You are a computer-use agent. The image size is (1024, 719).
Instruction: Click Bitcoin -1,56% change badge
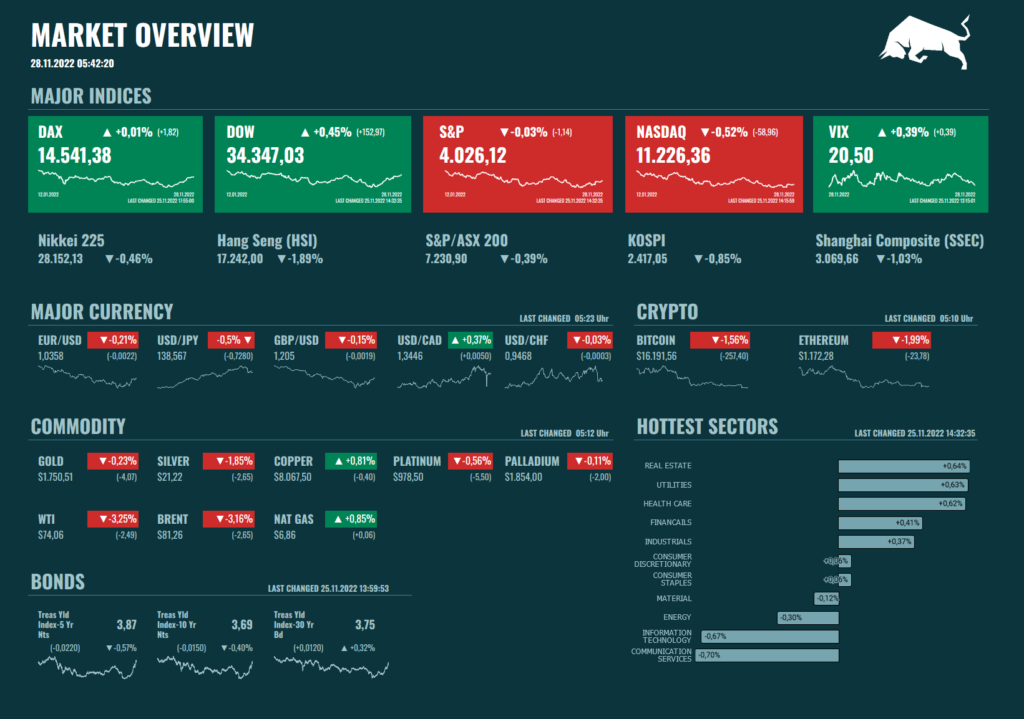720,340
